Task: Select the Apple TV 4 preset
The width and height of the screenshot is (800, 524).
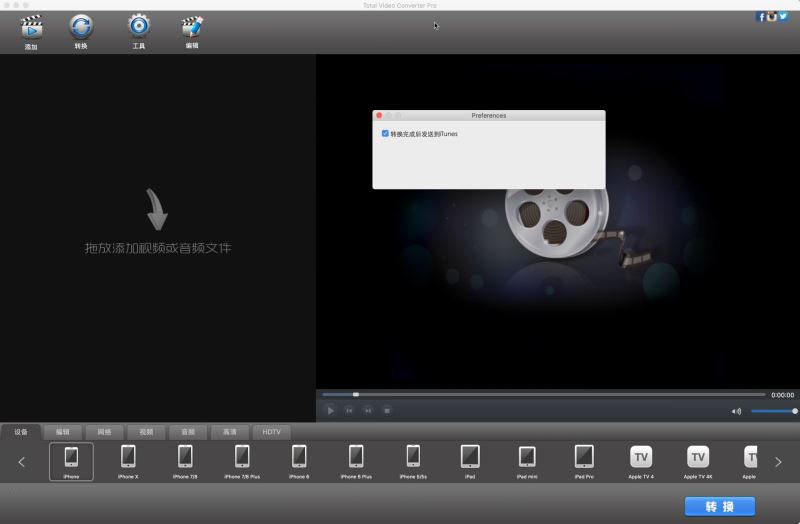Action: click(641, 461)
